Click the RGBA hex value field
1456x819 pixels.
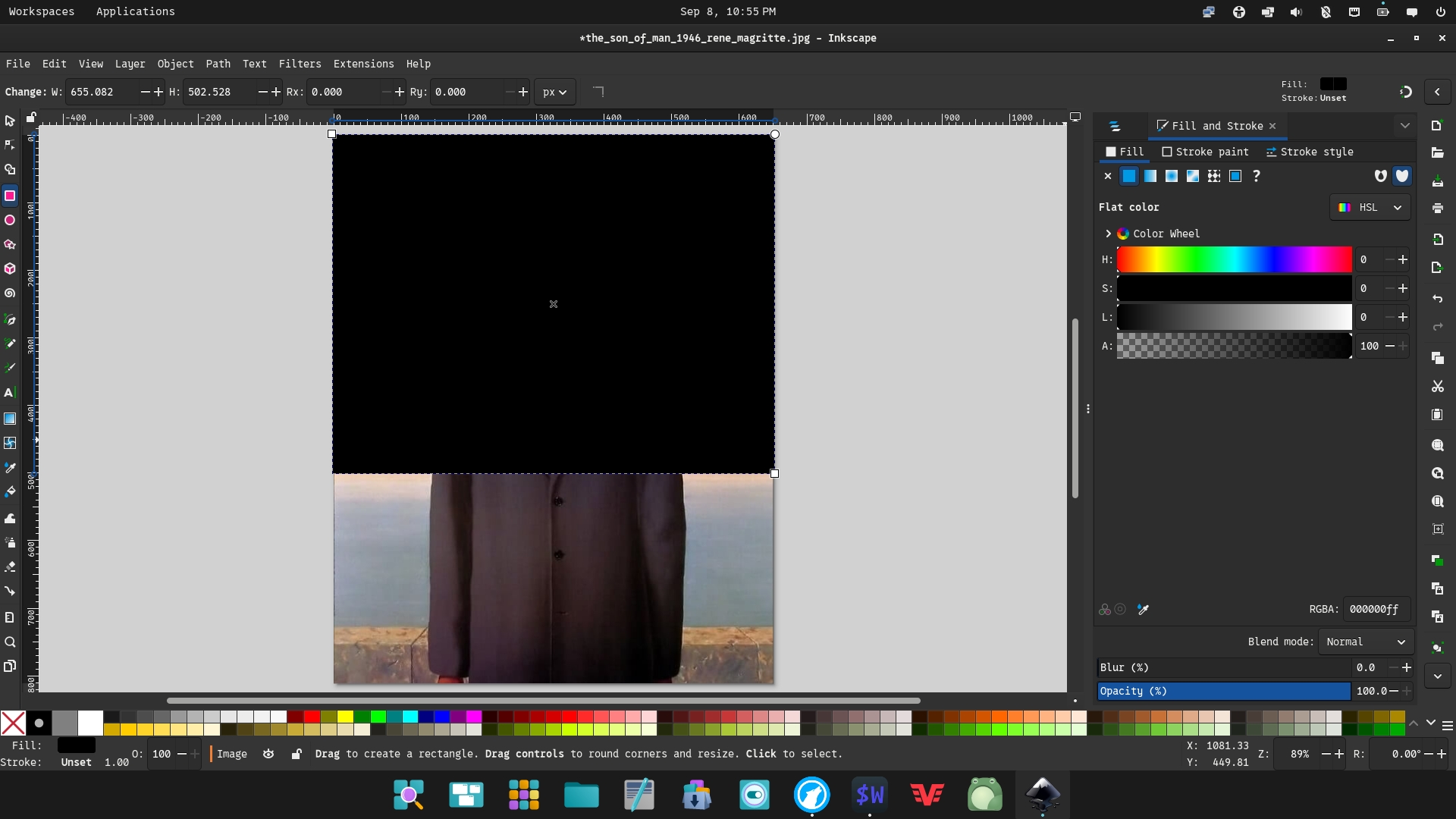coord(1376,609)
